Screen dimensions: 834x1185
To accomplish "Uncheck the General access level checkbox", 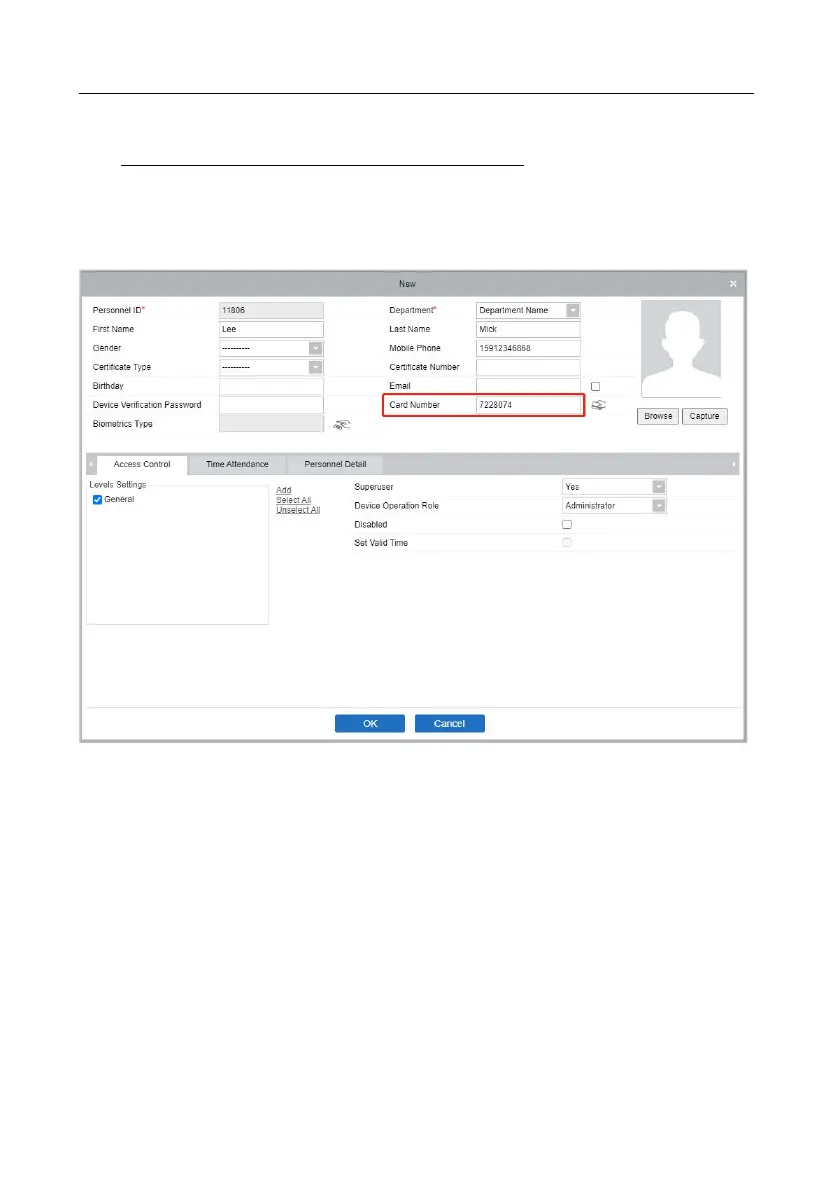I will tap(97, 500).
